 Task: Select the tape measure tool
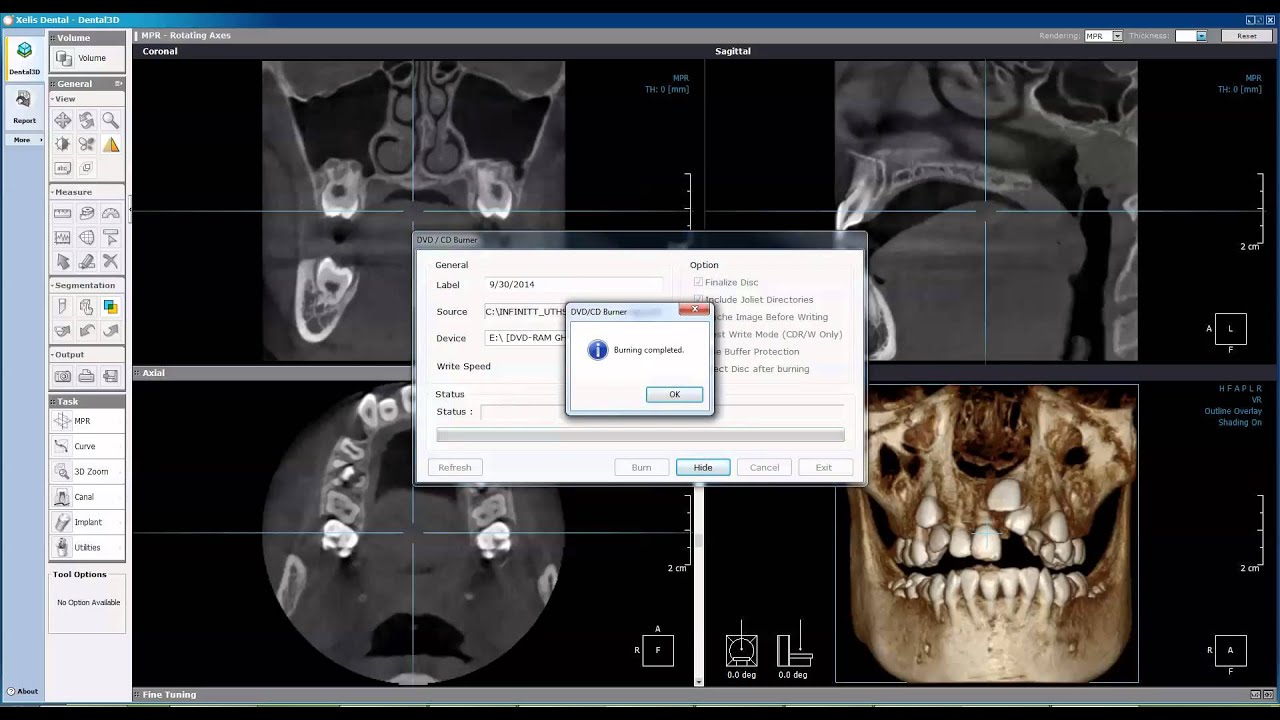coord(87,213)
